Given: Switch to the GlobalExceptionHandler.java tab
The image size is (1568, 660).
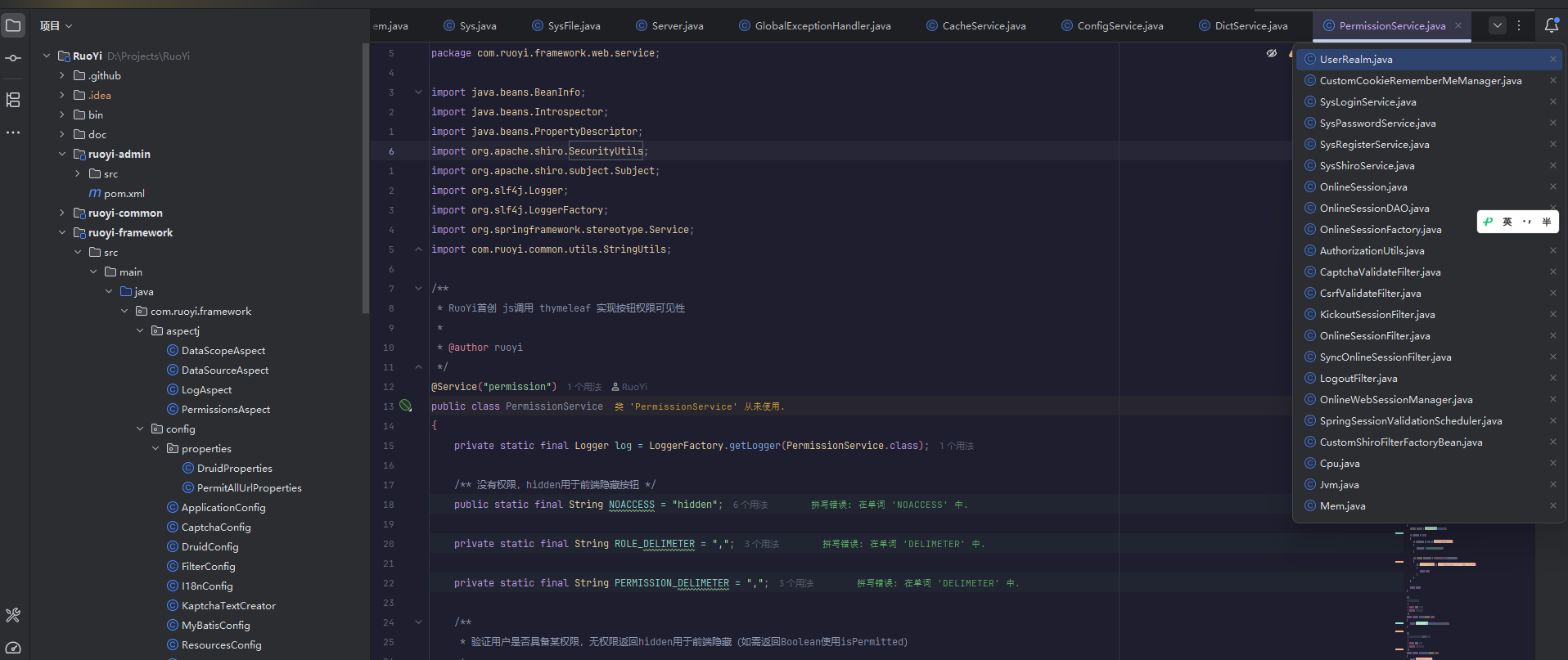Looking at the screenshot, I should [815, 25].
